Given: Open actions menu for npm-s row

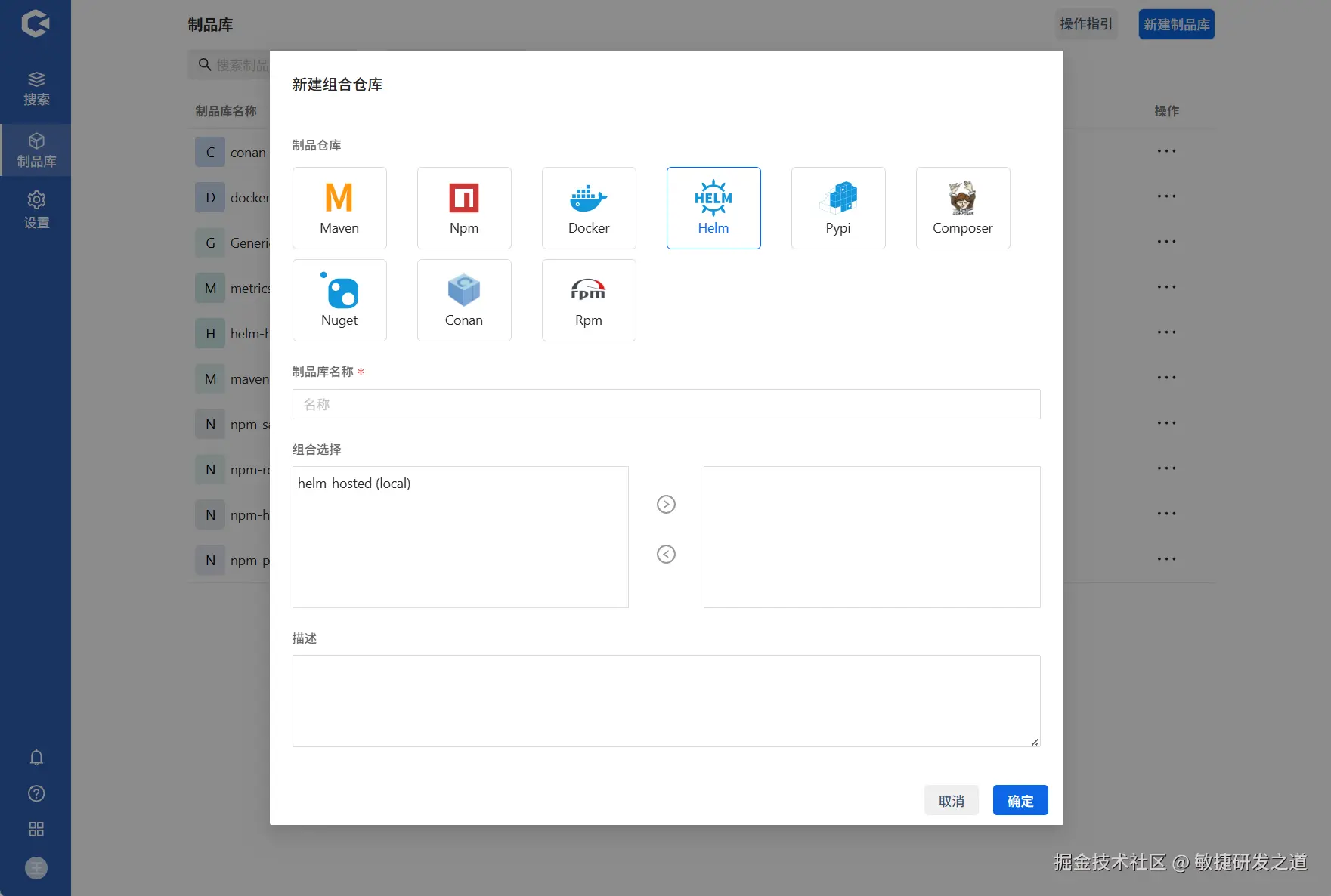Looking at the screenshot, I should [x=1166, y=423].
